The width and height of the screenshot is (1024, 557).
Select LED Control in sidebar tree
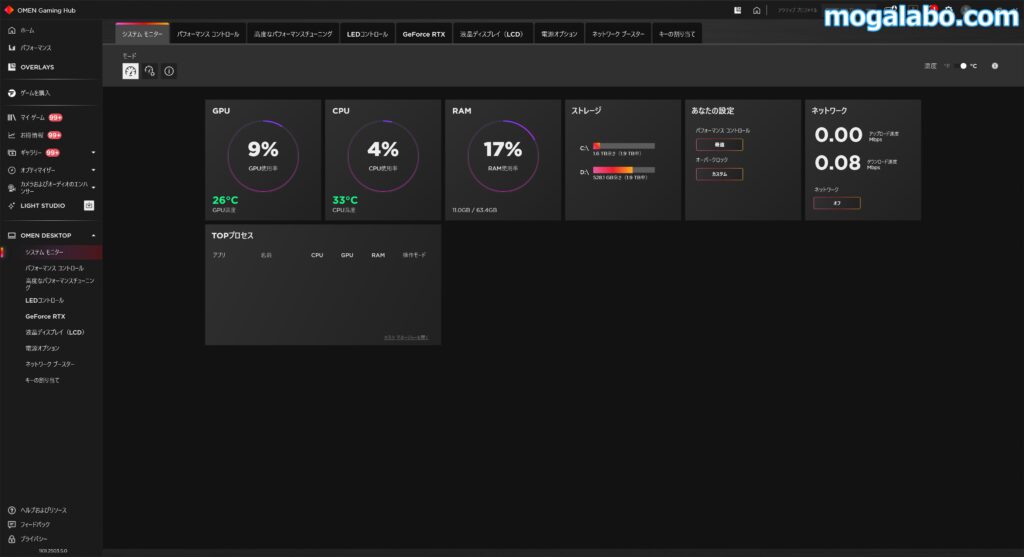(44, 300)
